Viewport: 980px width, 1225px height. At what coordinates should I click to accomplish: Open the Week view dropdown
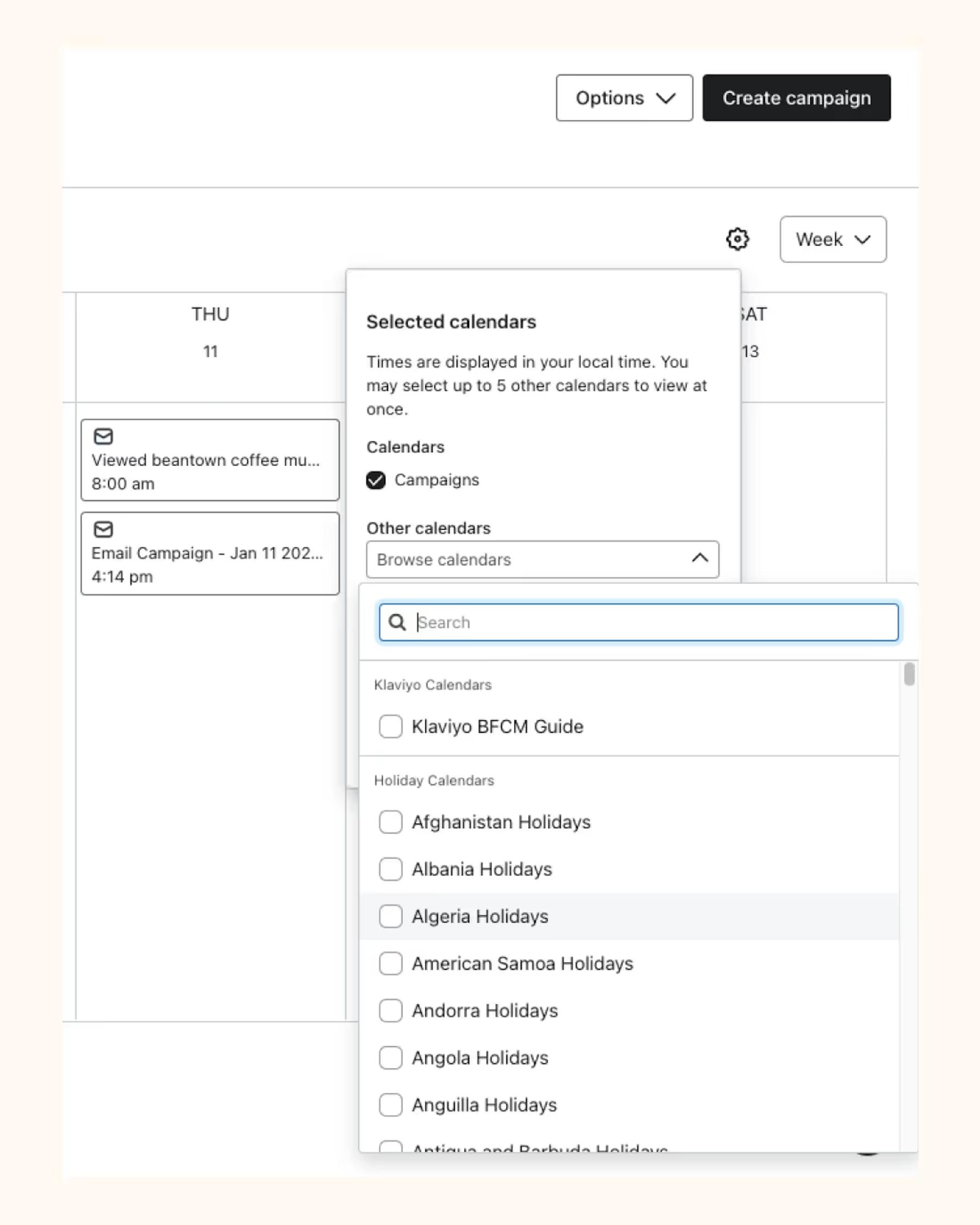click(x=832, y=239)
